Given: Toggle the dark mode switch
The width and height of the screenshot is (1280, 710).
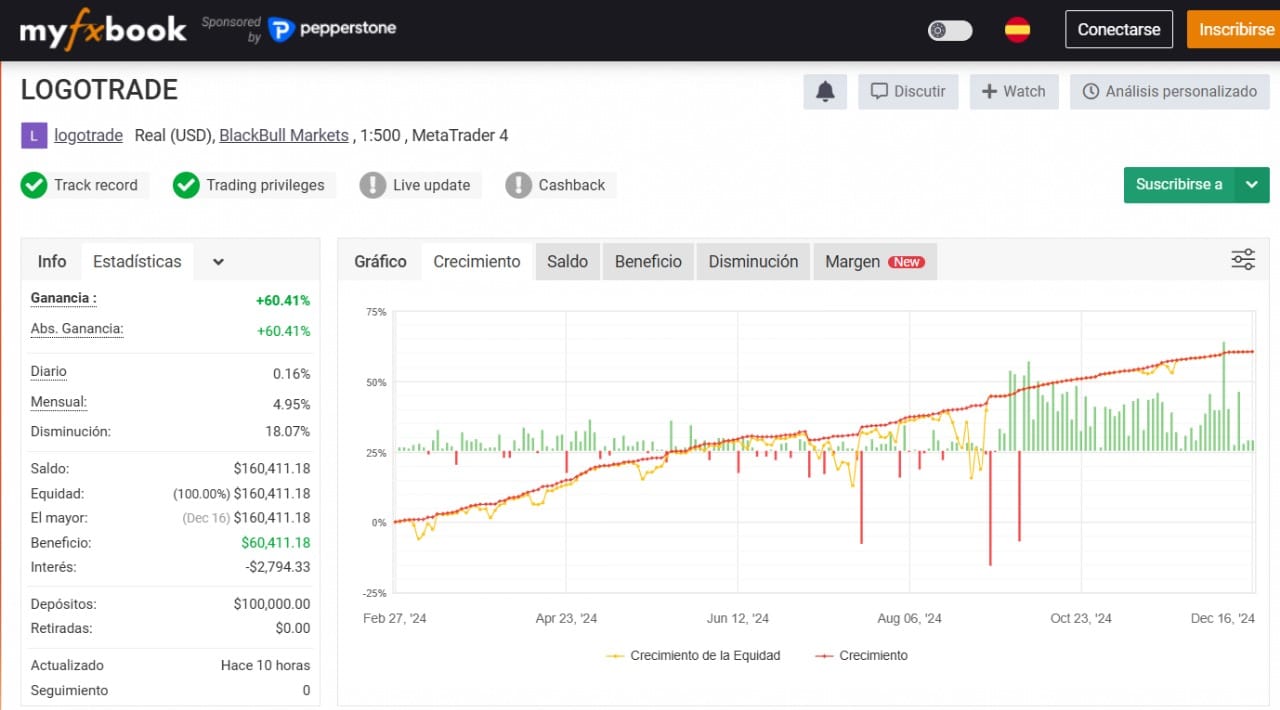Looking at the screenshot, I should [949, 30].
